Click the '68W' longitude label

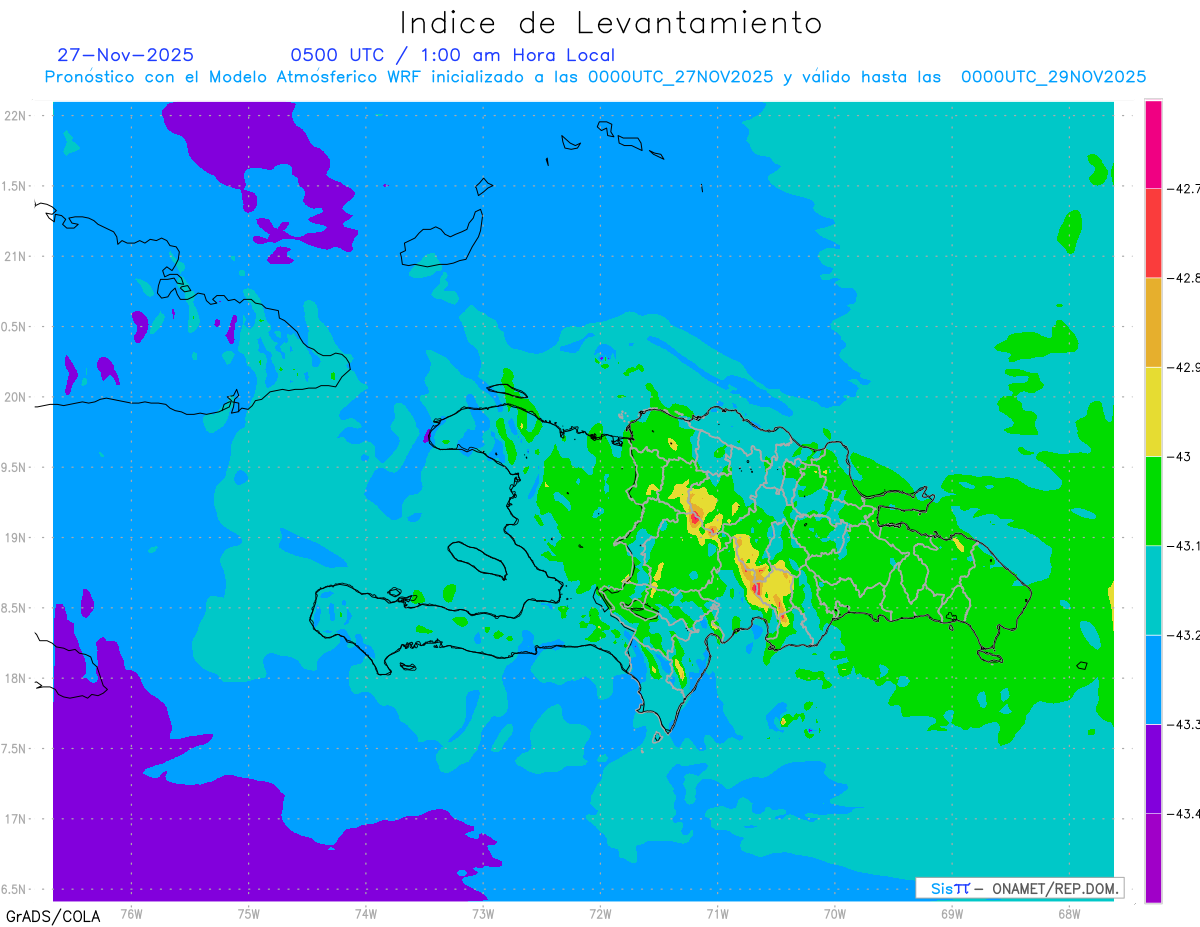click(x=1069, y=913)
